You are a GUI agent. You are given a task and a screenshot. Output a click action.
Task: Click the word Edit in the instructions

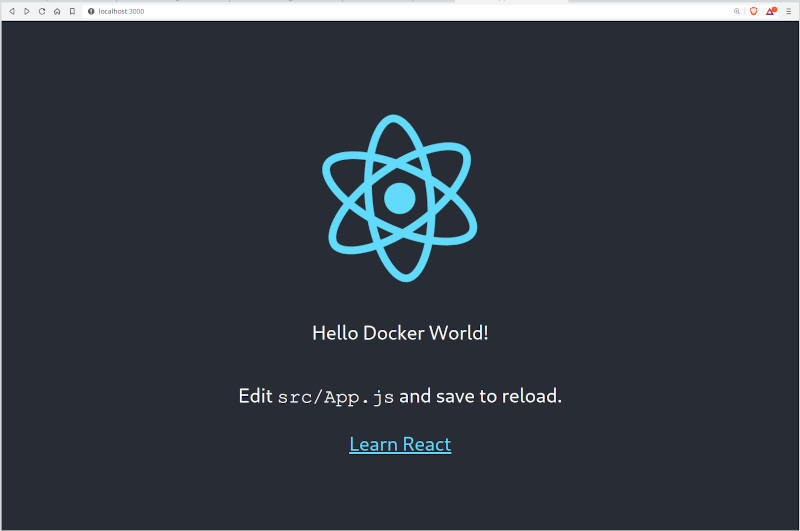click(x=255, y=396)
